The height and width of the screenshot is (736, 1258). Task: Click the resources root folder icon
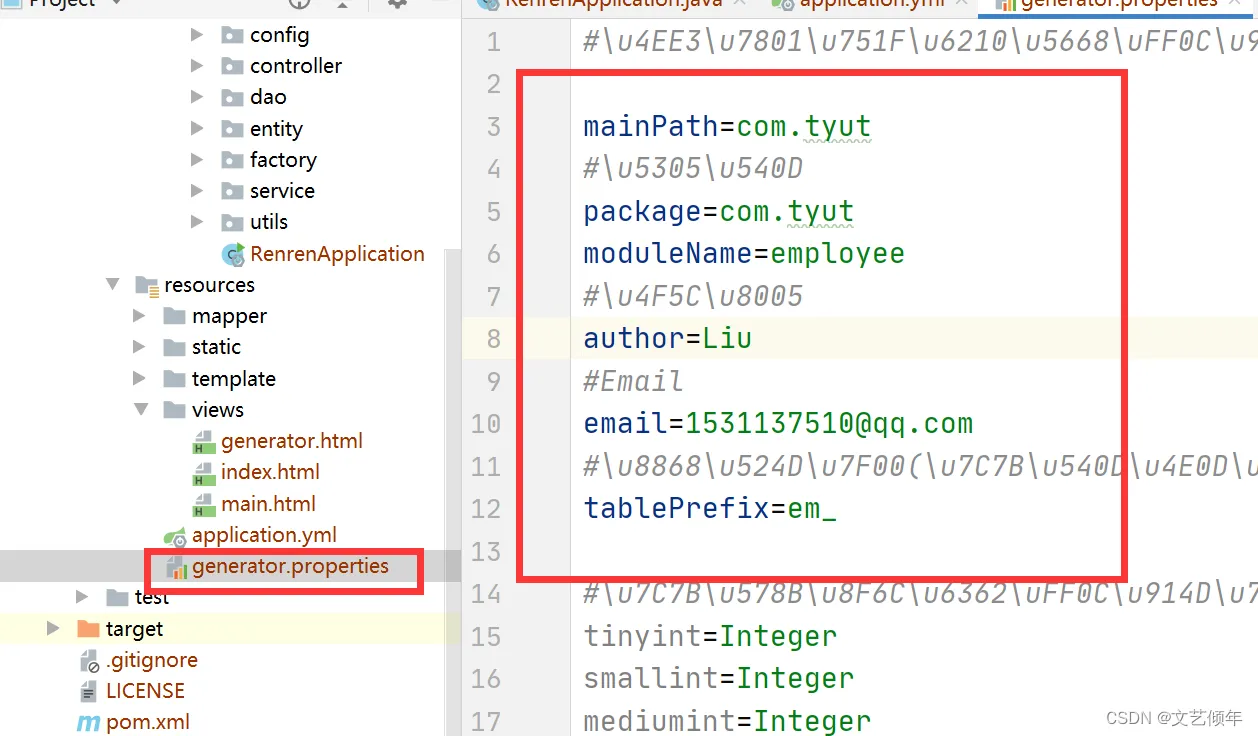pyautogui.click(x=147, y=286)
